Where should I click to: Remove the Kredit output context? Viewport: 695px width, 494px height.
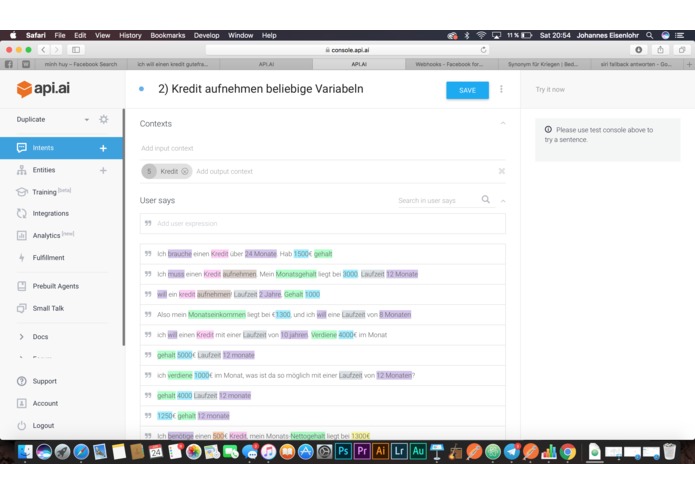(185, 171)
